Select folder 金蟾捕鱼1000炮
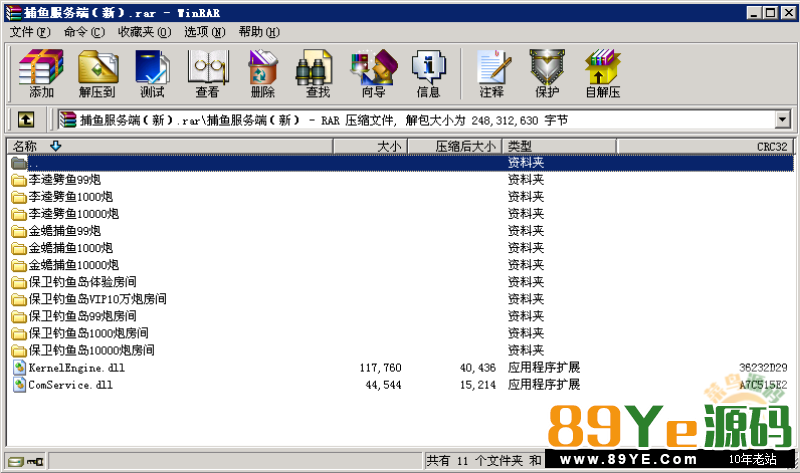The height and width of the screenshot is (473, 800). tap(70, 248)
